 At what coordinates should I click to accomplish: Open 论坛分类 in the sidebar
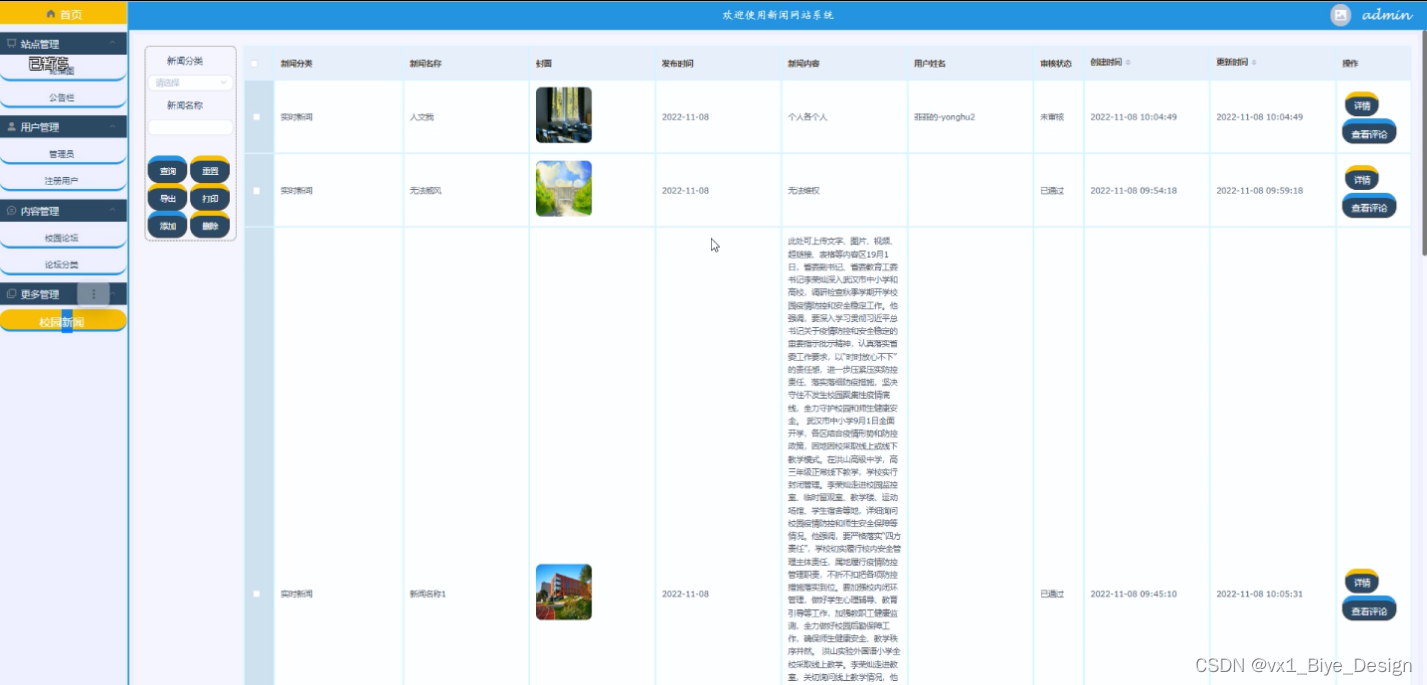point(63,265)
